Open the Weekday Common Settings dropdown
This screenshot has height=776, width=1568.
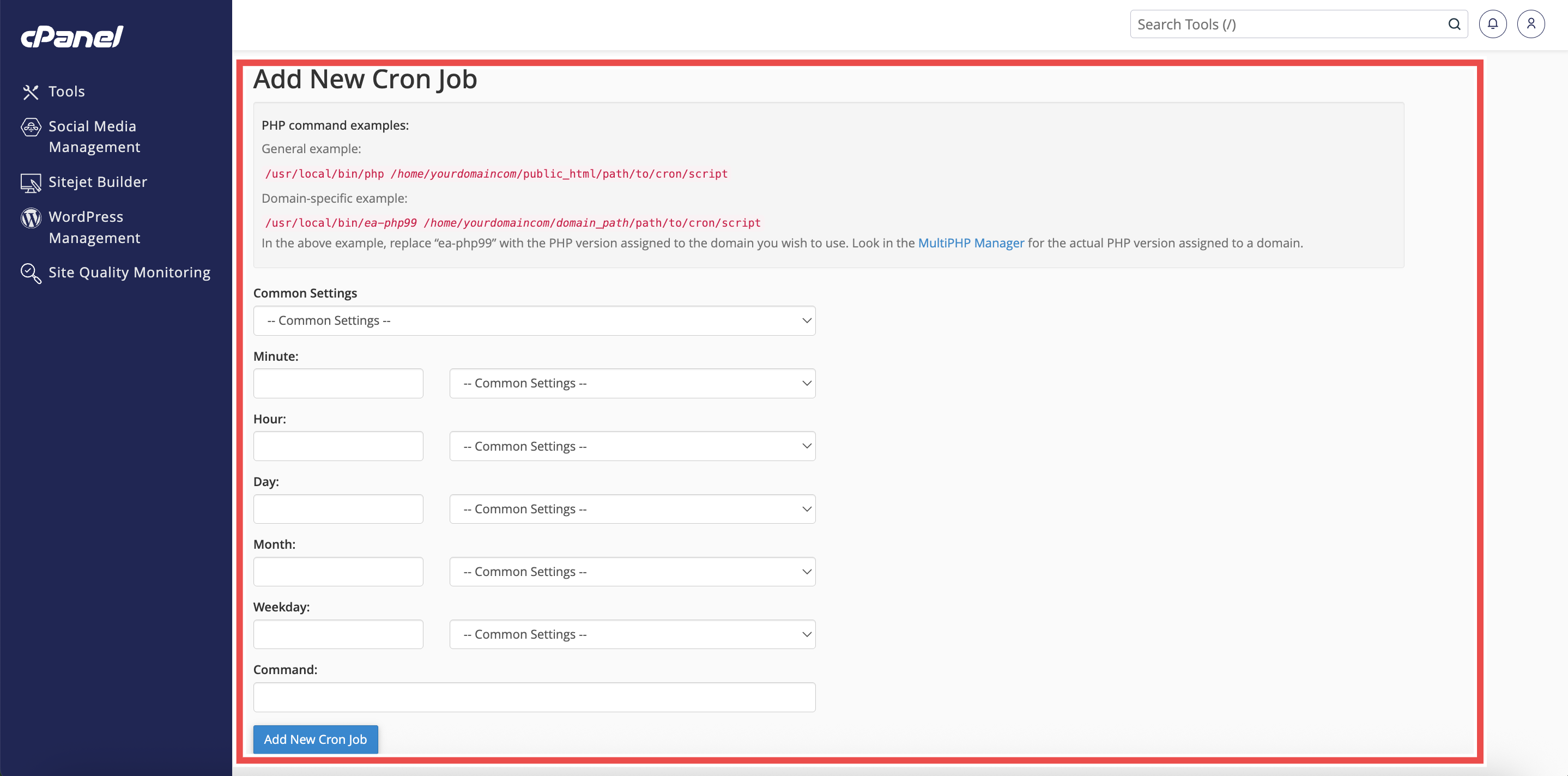click(632, 634)
